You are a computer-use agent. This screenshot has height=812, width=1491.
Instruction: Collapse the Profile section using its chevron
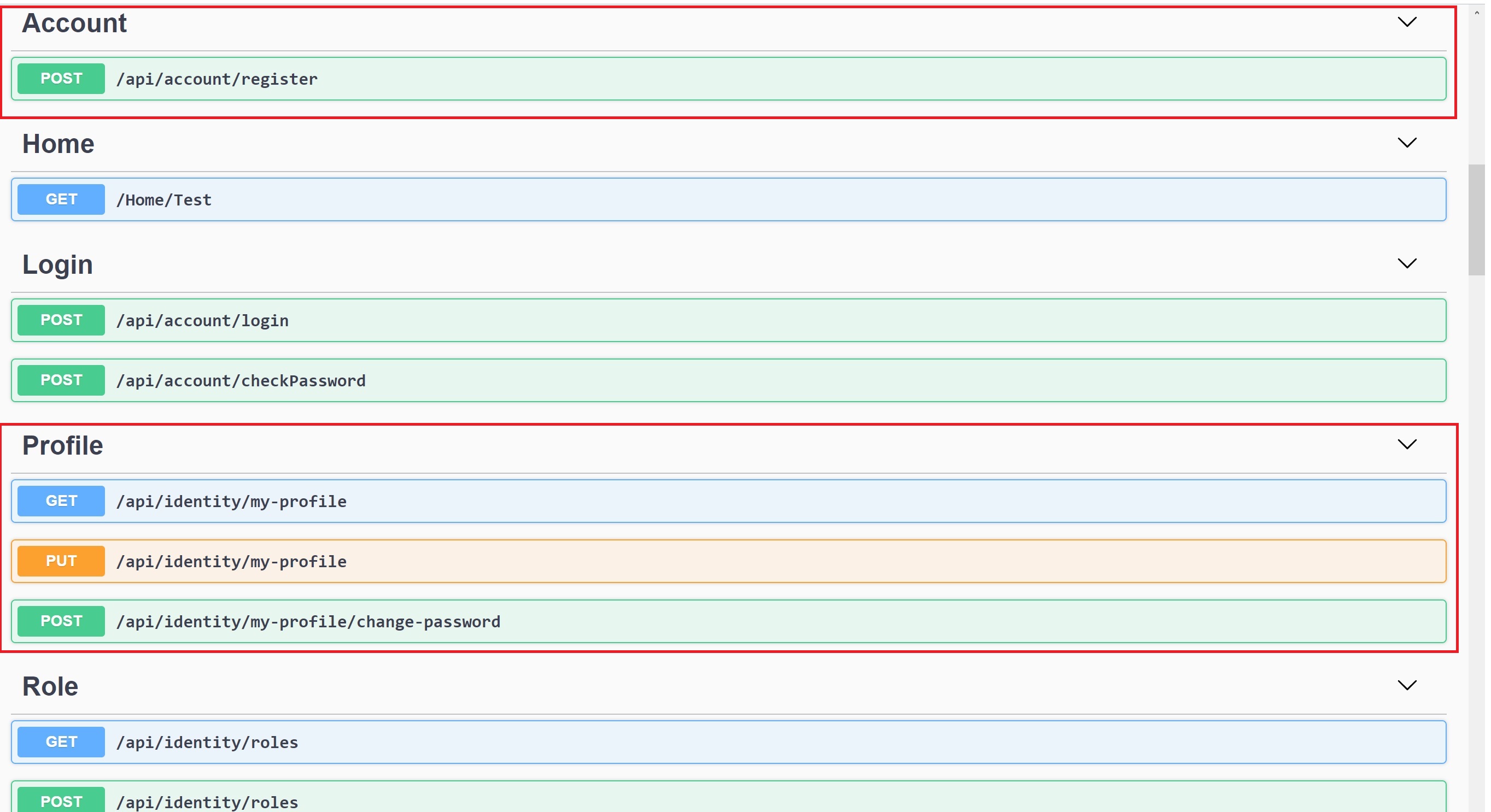pos(1407,444)
